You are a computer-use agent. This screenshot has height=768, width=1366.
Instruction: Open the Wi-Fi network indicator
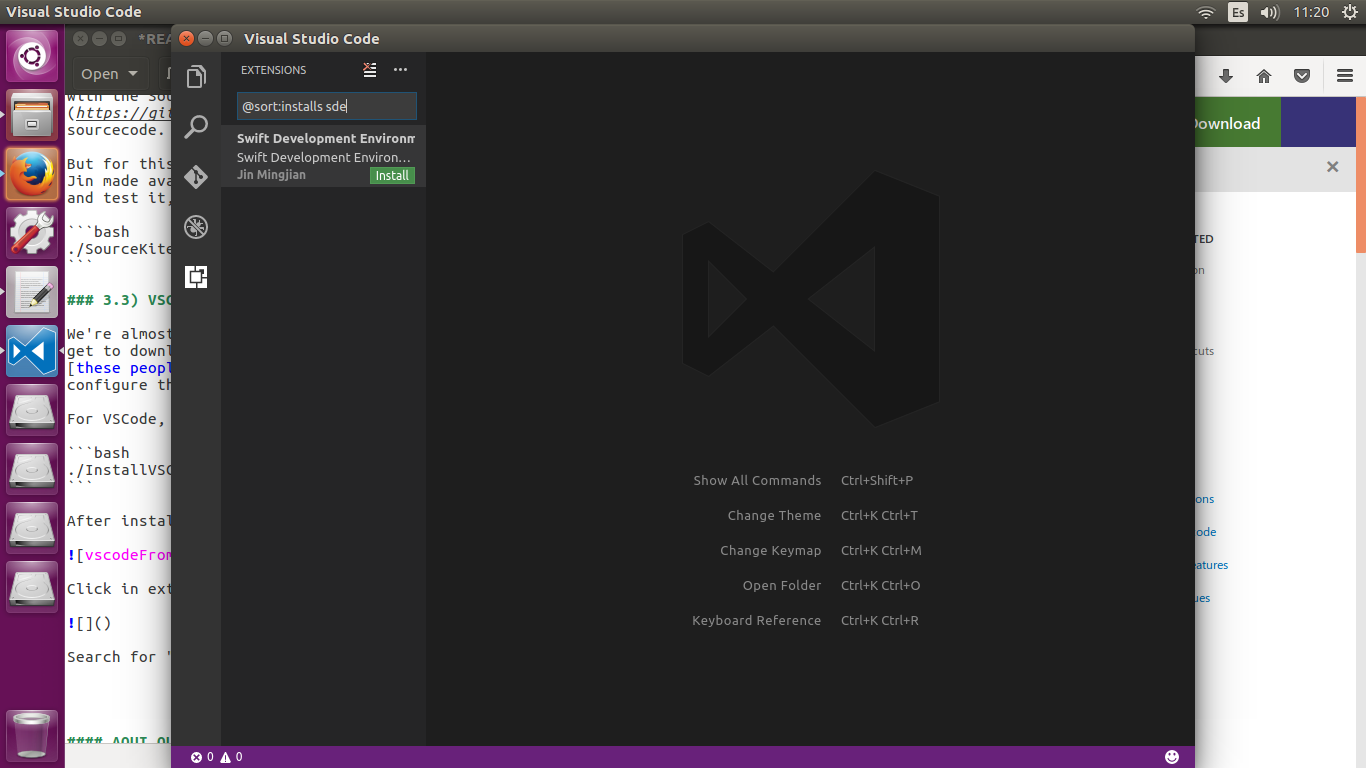coord(1206,12)
